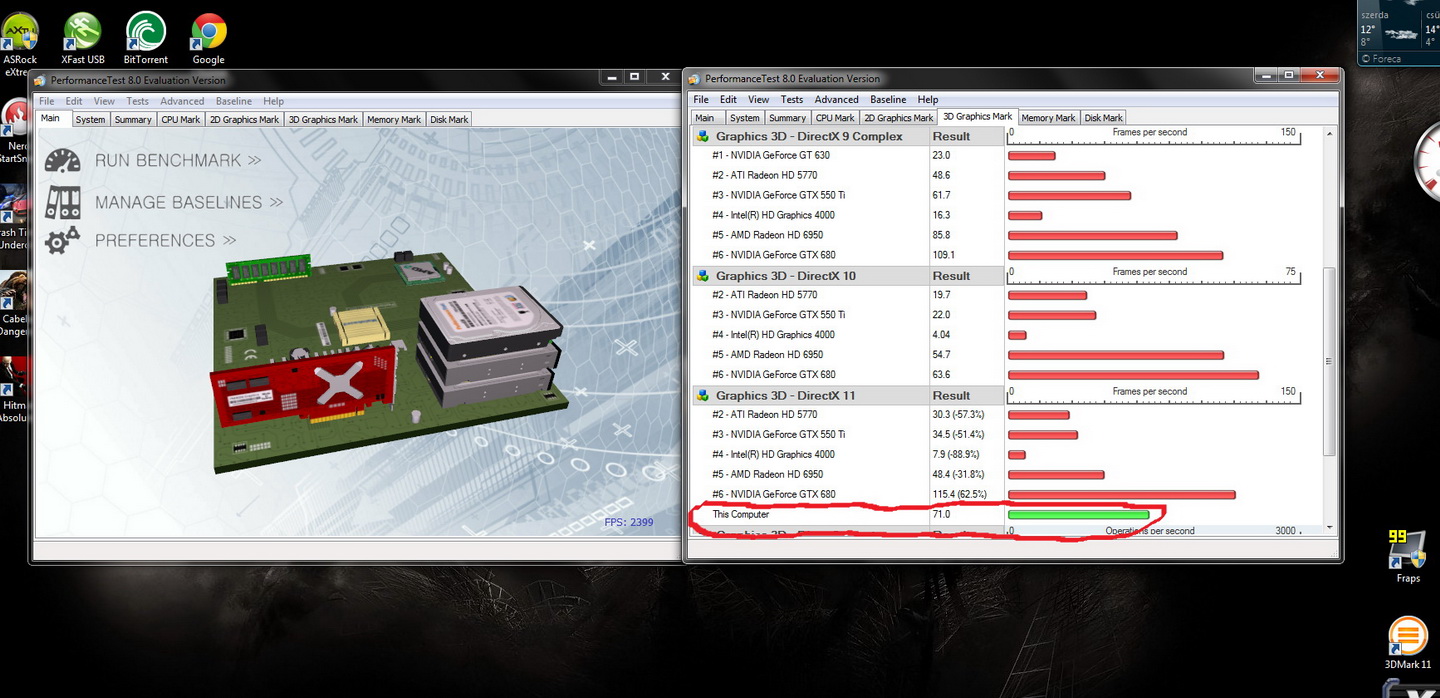1440x698 pixels.
Task: Open Edit menu in right PerformanceTest window
Action: pyautogui.click(x=728, y=99)
